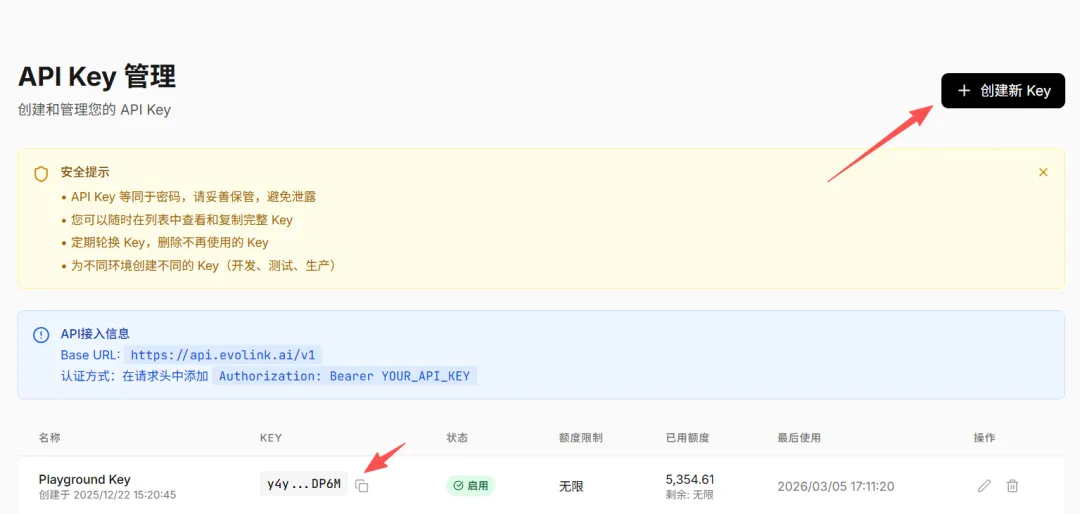Screen dimensions: 1080x514
Task: Click the 启用 status badge
Action: tap(470, 486)
